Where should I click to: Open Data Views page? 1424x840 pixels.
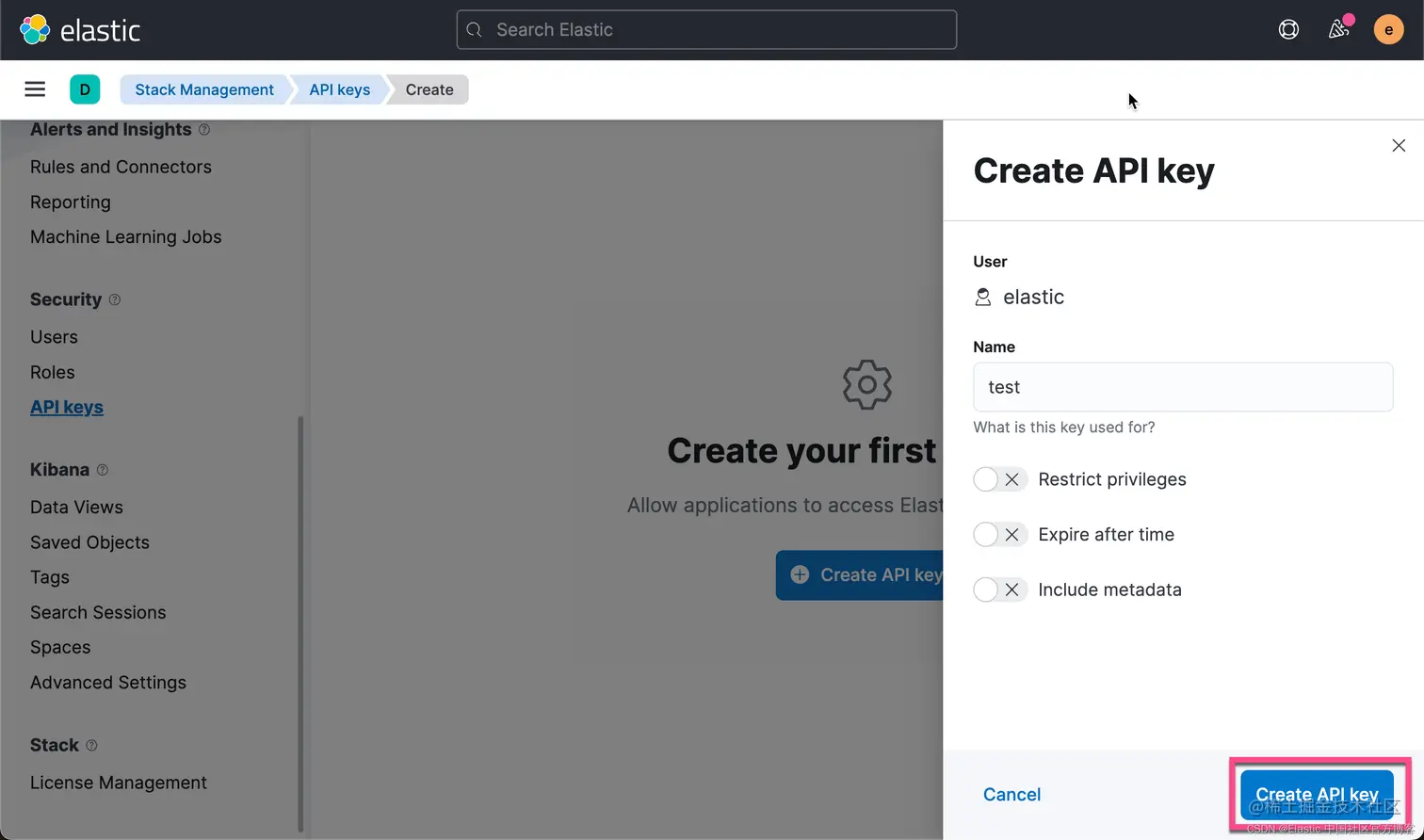coord(76,508)
